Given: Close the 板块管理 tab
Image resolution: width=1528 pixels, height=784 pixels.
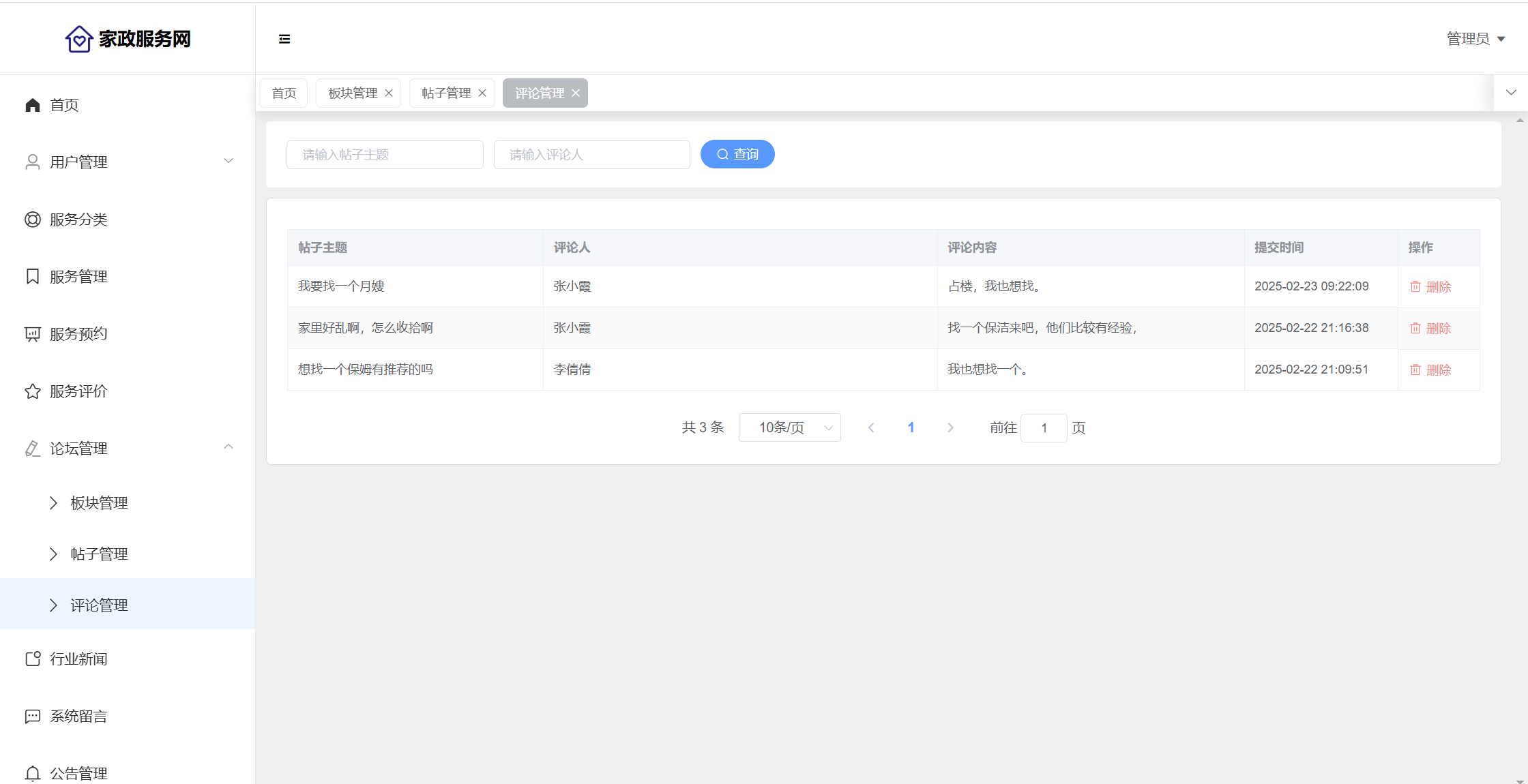Looking at the screenshot, I should pyautogui.click(x=389, y=93).
